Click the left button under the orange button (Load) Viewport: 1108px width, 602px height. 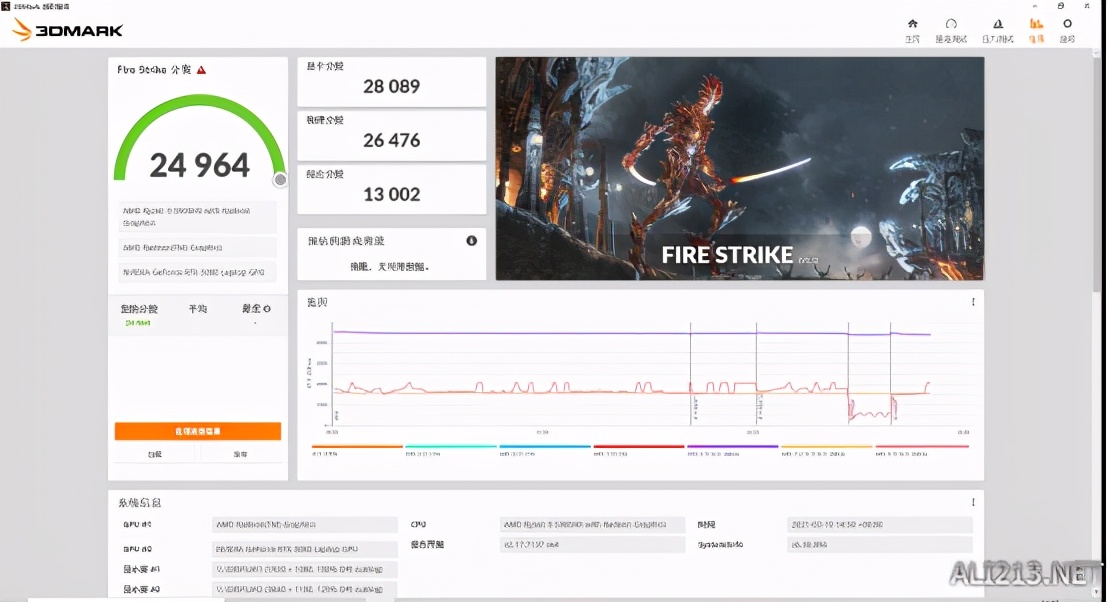tap(155, 454)
